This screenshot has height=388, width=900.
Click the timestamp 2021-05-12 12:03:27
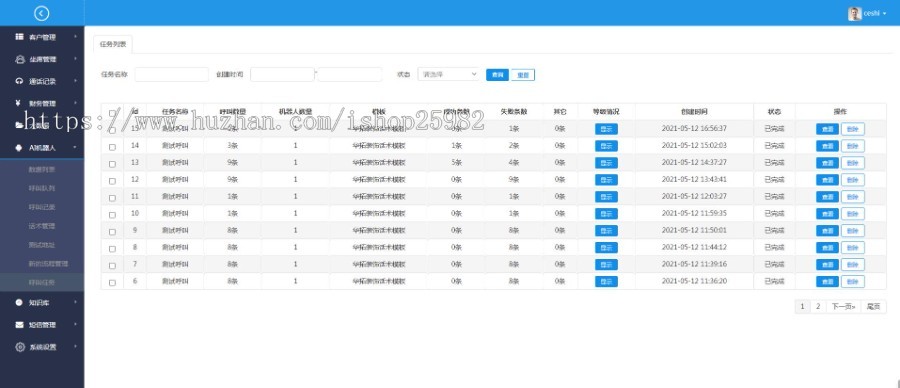[x=694, y=196]
